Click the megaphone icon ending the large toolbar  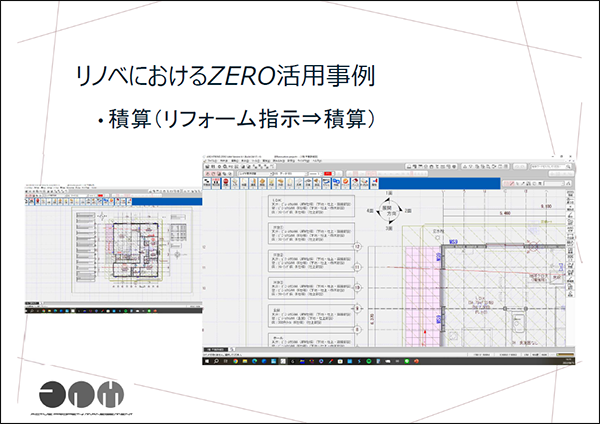(x=374, y=184)
